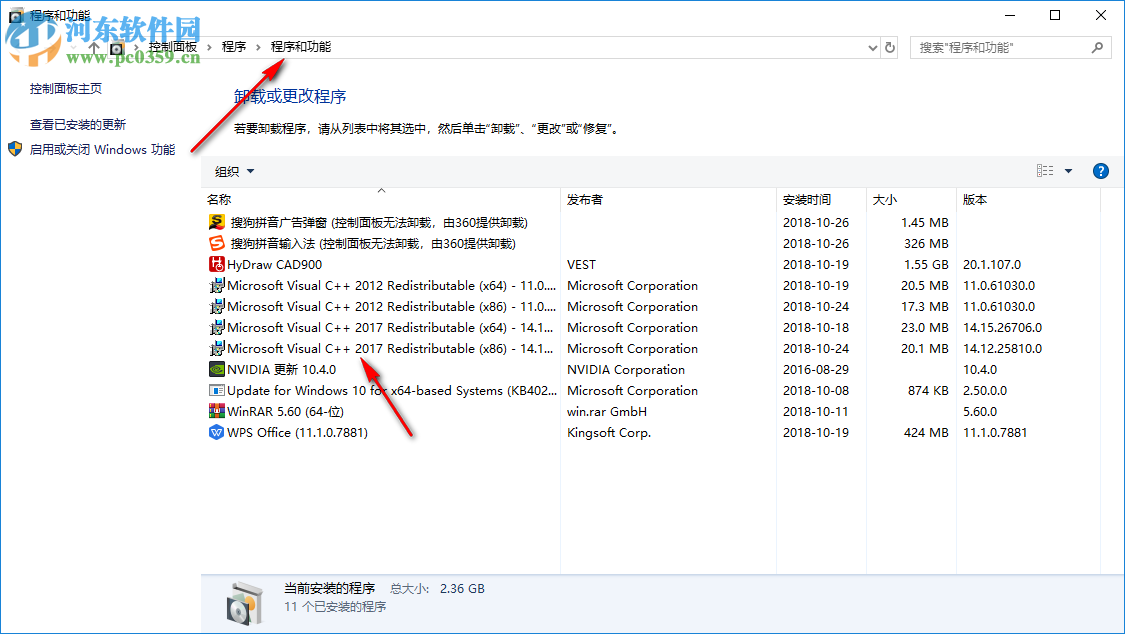The width and height of the screenshot is (1125, 634).
Task: Click the refresh icon in address bar
Action: 889,46
